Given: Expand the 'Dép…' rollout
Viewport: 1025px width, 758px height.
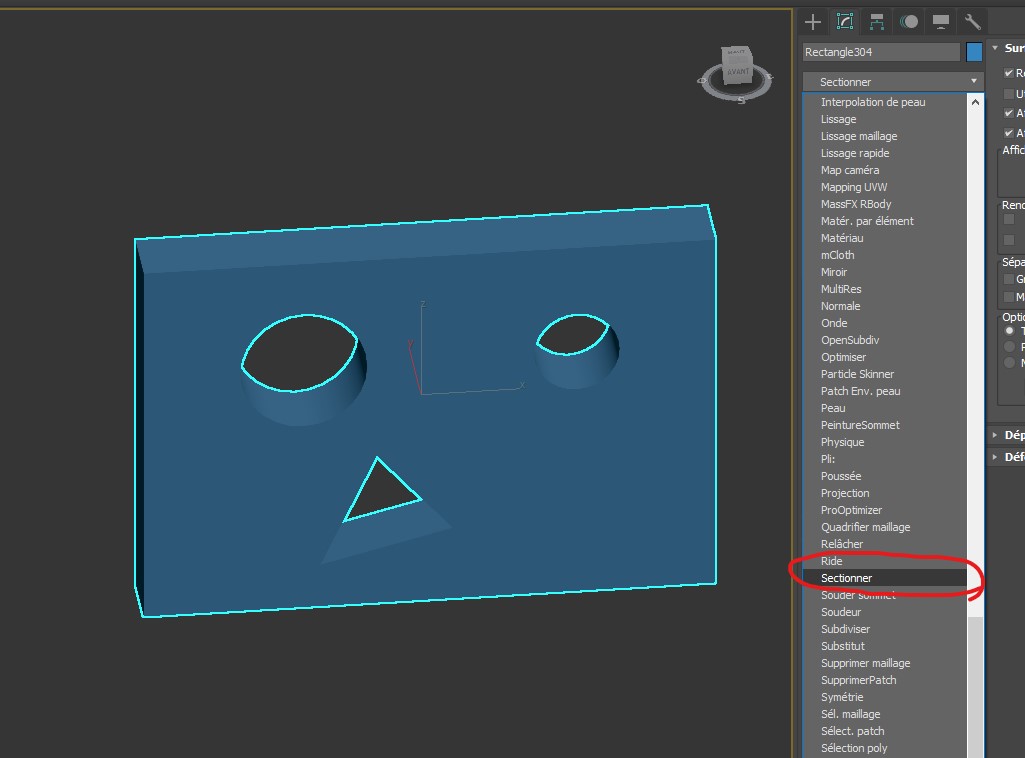Looking at the screenshot, I should tap(996, 435).
